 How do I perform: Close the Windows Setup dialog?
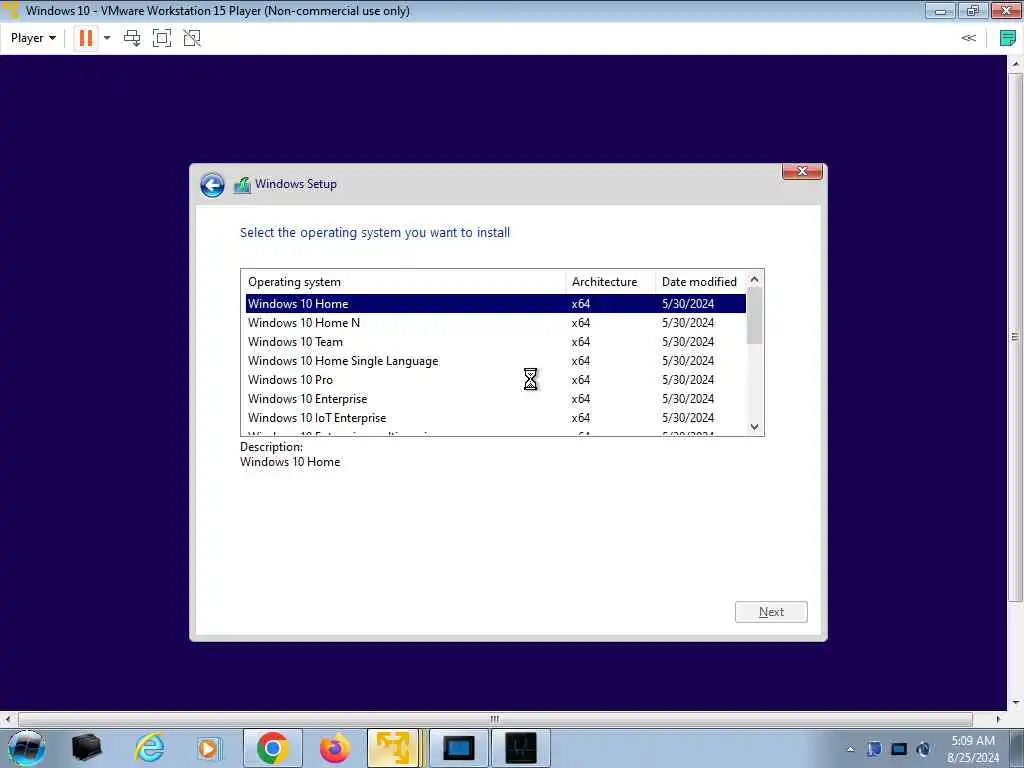coord(802,171)
